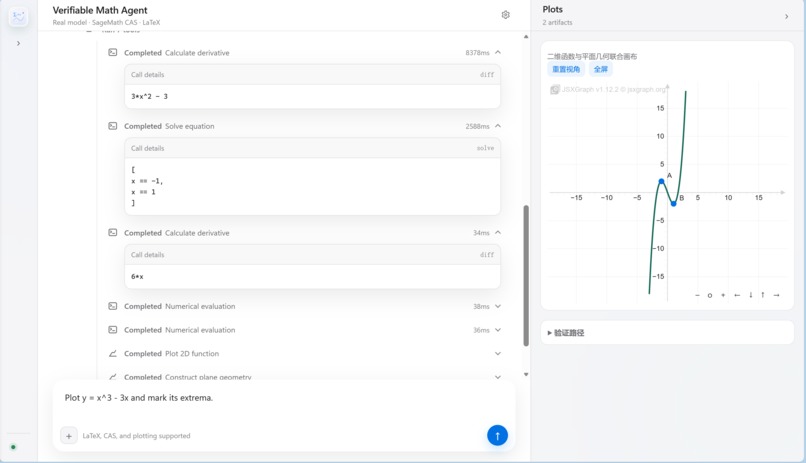Collapse the 34ms Calculate derivative details
Screen dimensions: 806x463
[x=498, y=233]
